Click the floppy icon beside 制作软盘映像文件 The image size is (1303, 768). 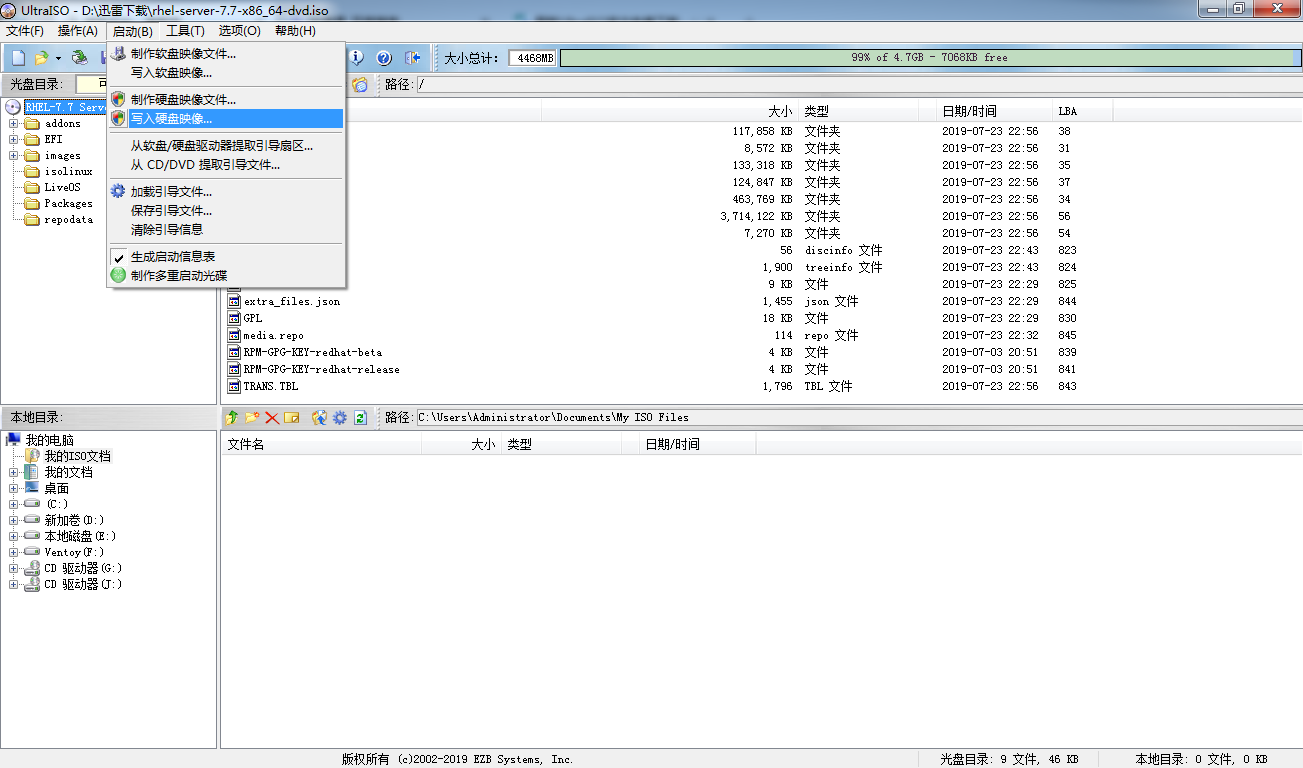click(x=119, y=54)
